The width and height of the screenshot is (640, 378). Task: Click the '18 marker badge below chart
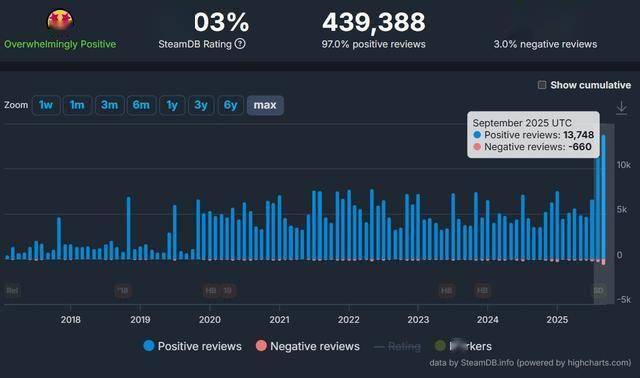(x=122, y=291)
